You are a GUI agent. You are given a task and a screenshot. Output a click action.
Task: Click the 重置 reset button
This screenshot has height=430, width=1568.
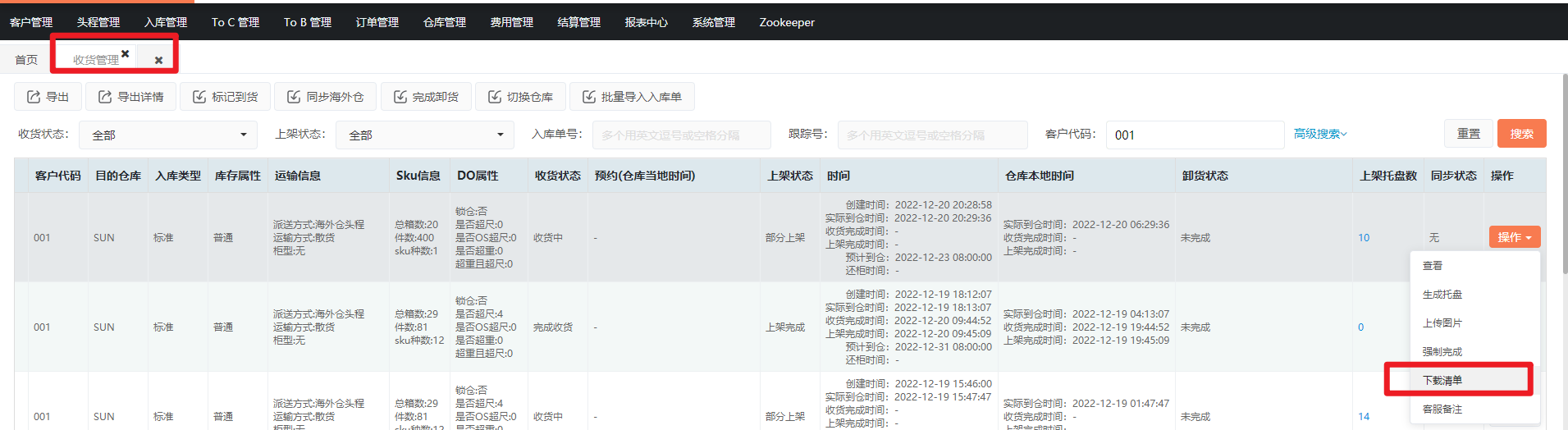tap(1469, 134)
